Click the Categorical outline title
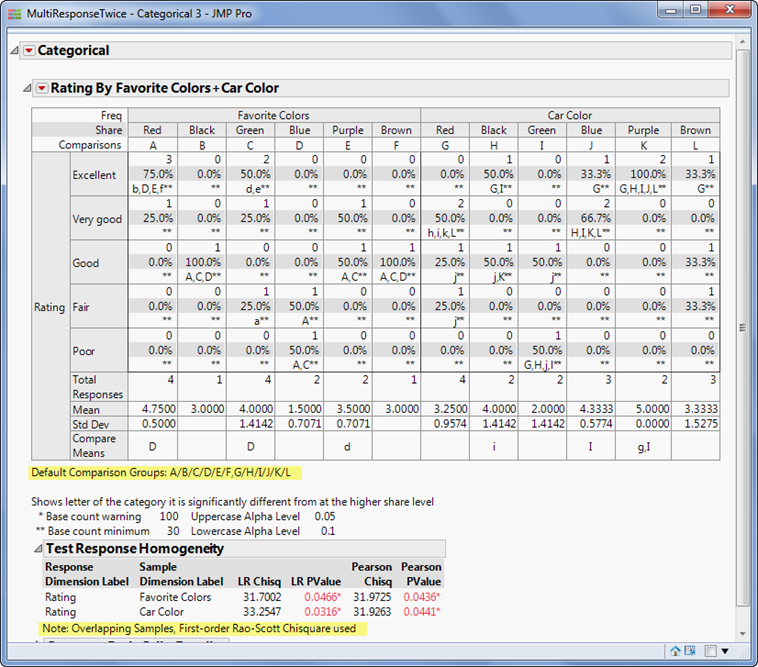The height and width of the screenshot is (667, 758). 73,50
